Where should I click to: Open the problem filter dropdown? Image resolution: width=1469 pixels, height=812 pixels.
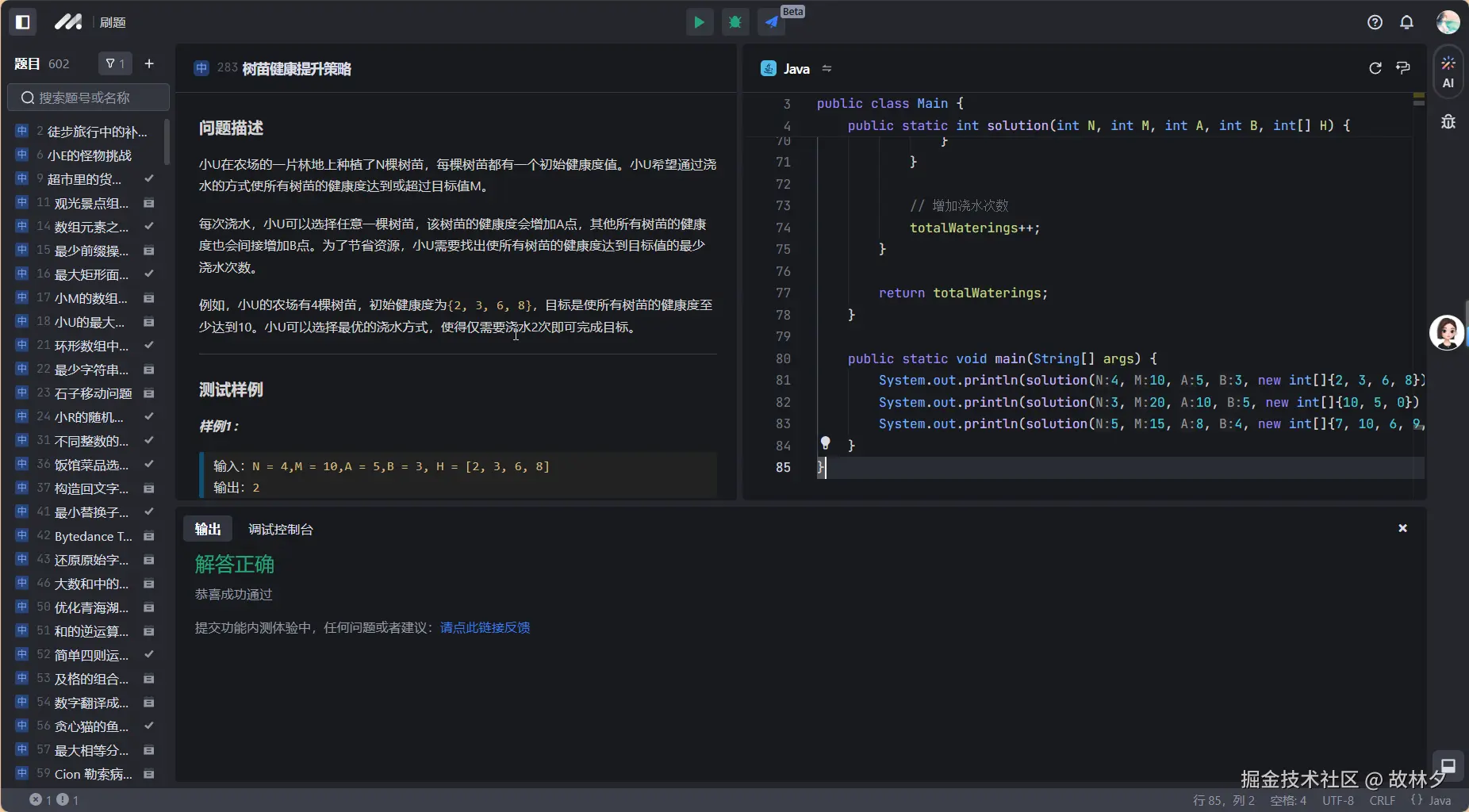pyautogui.click(x=115, y=63)
